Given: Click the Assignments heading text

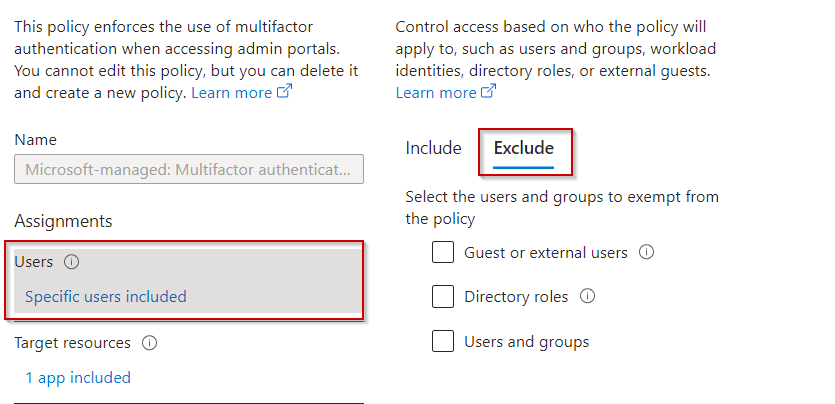Looking at the screenshot, I should [x=63, y=221].
